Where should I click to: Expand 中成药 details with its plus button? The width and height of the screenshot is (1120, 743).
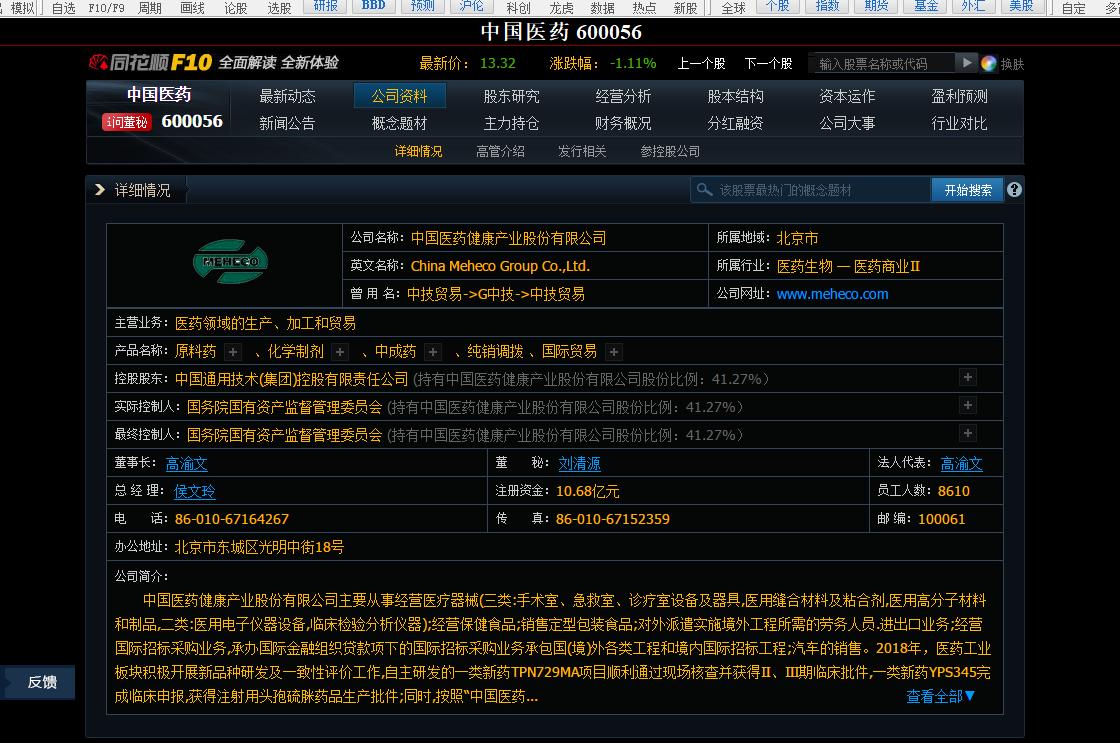[x=432, y=352]
